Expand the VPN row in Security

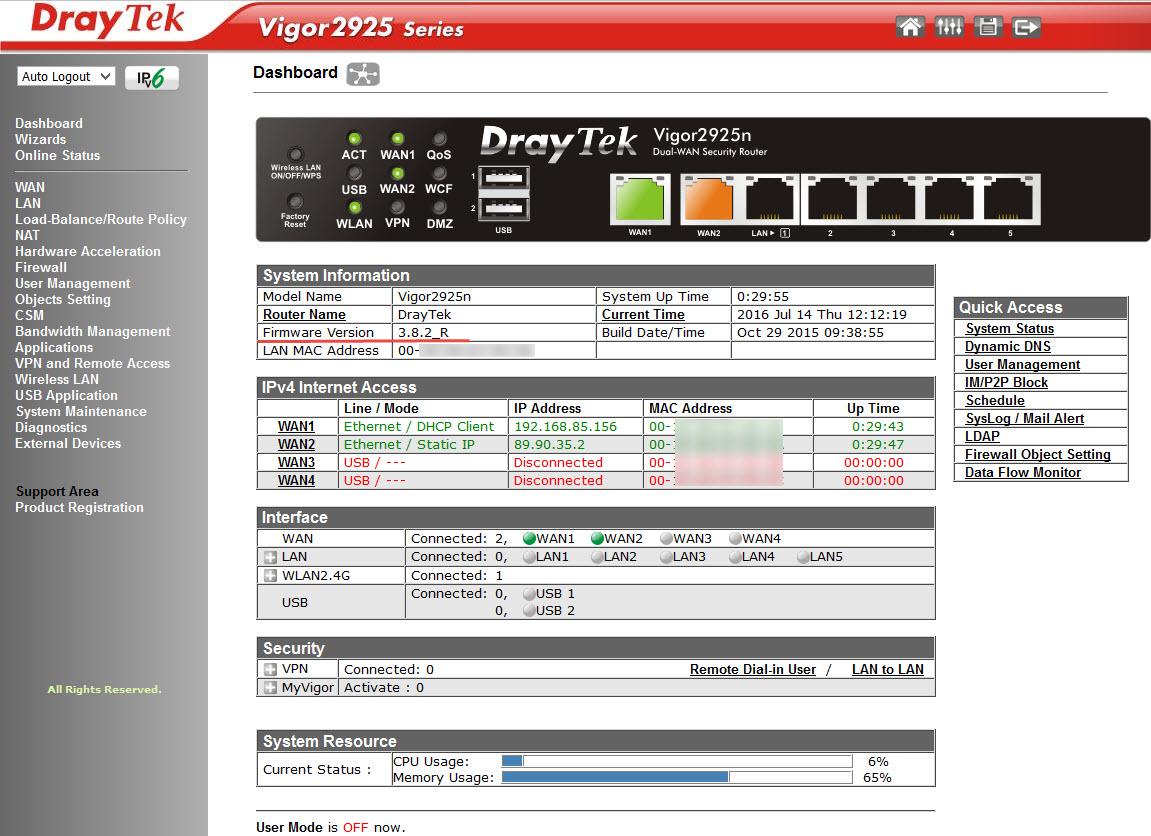point(270,669)
